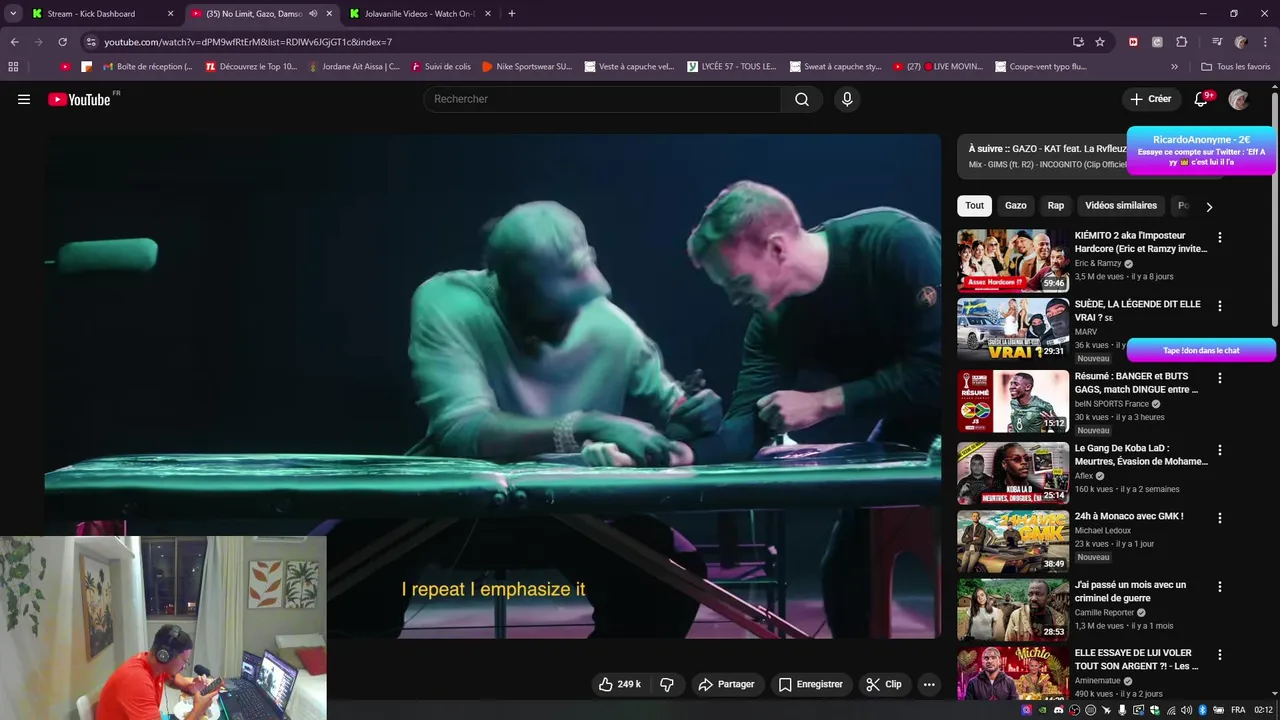Open Discord from the system tray
1280x720 pixels.
pos(1059,710)
